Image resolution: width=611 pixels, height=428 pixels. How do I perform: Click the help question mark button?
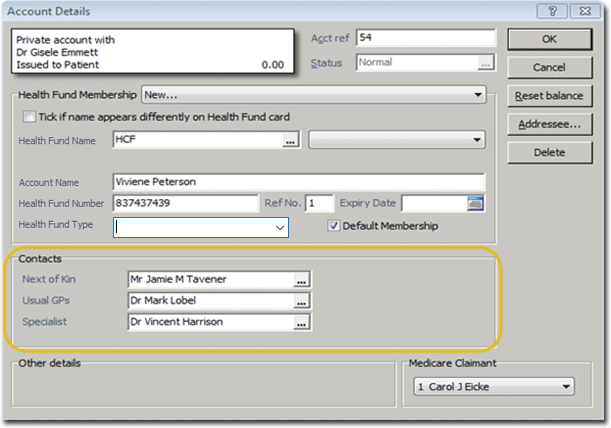[550, 11]
